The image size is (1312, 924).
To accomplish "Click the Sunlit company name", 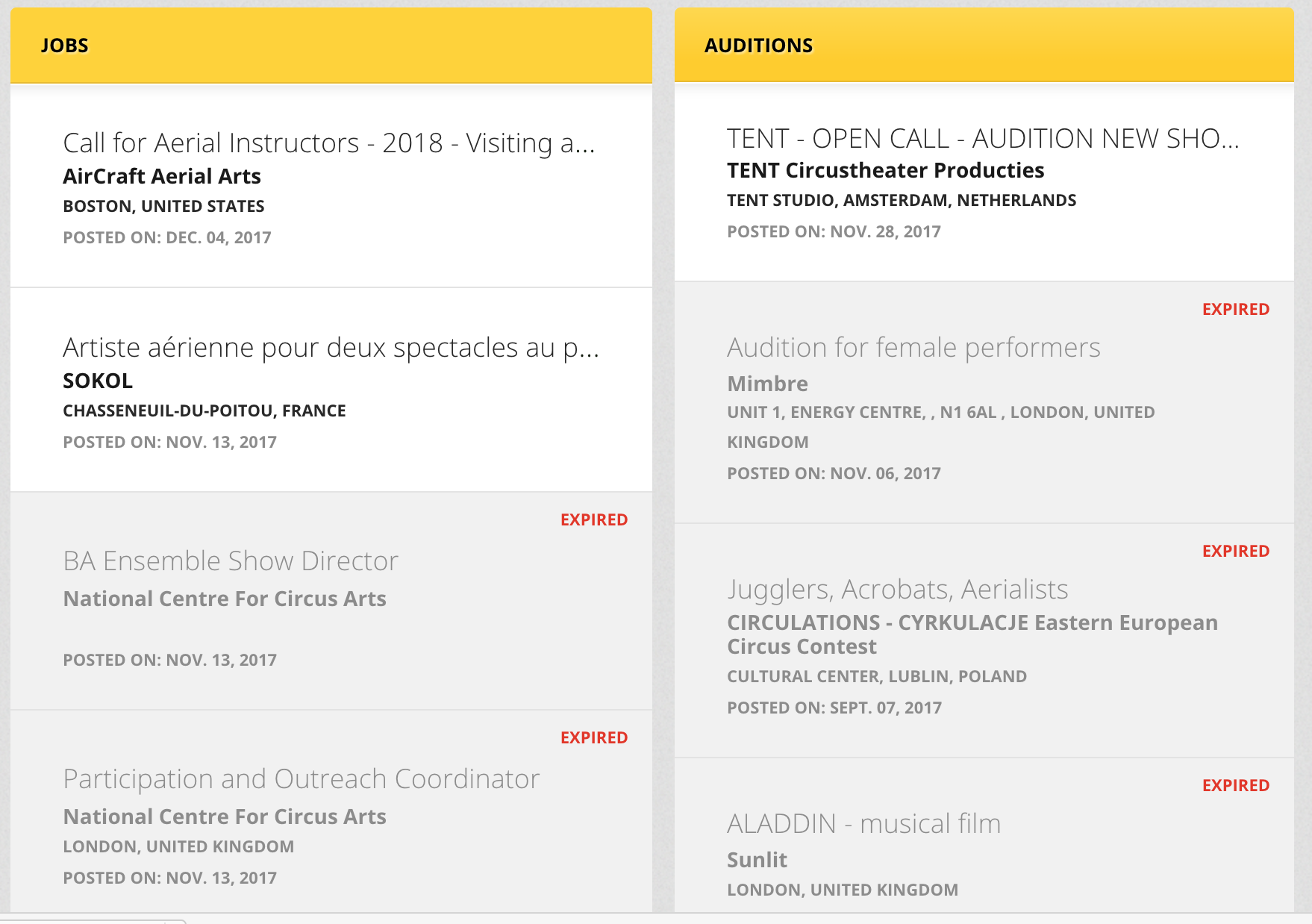I will (757, 860).
